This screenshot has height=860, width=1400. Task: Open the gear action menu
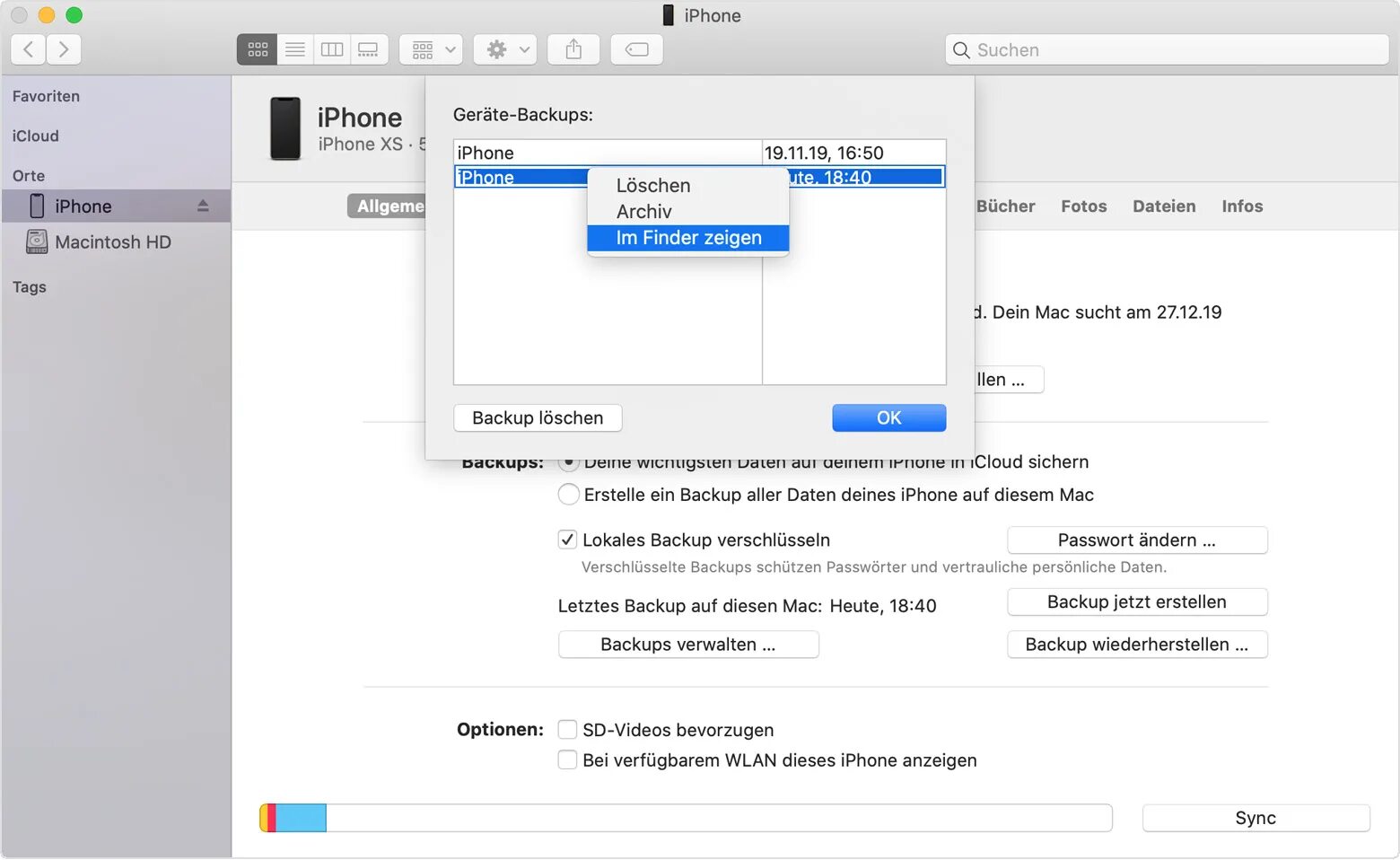coord(505,49)
